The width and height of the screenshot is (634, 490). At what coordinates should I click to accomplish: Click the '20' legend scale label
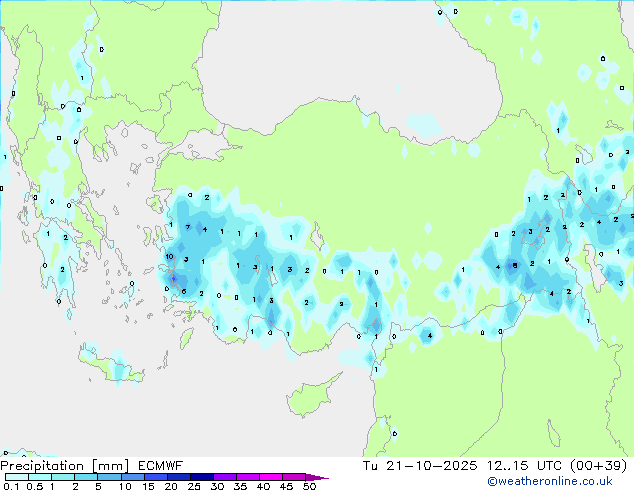tap(171, 486)
